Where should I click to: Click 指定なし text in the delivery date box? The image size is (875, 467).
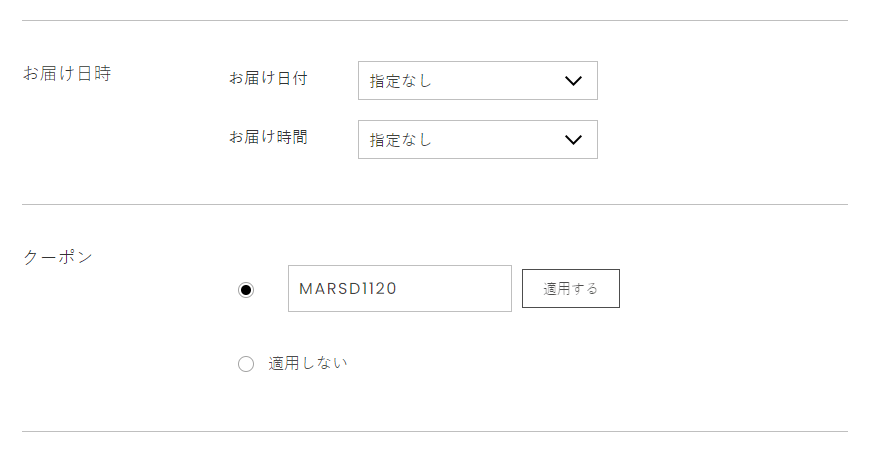(x=401, y=81)
